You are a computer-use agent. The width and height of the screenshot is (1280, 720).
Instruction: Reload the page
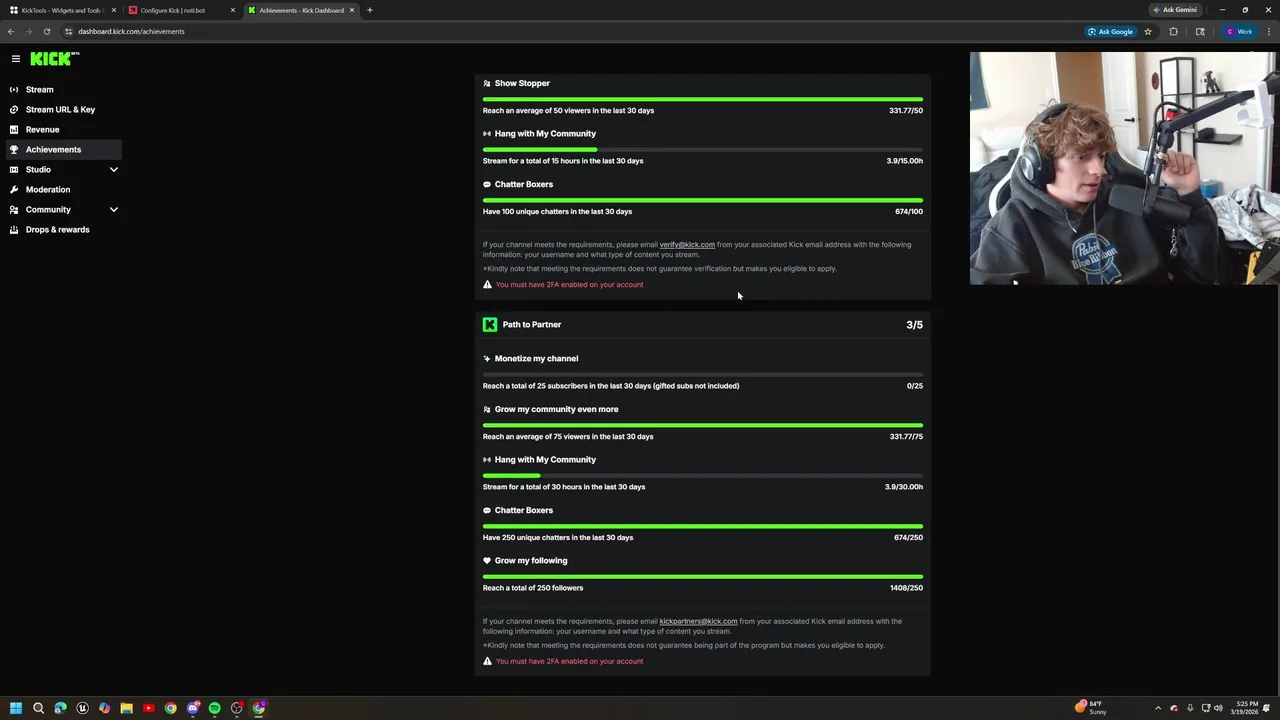46,31
